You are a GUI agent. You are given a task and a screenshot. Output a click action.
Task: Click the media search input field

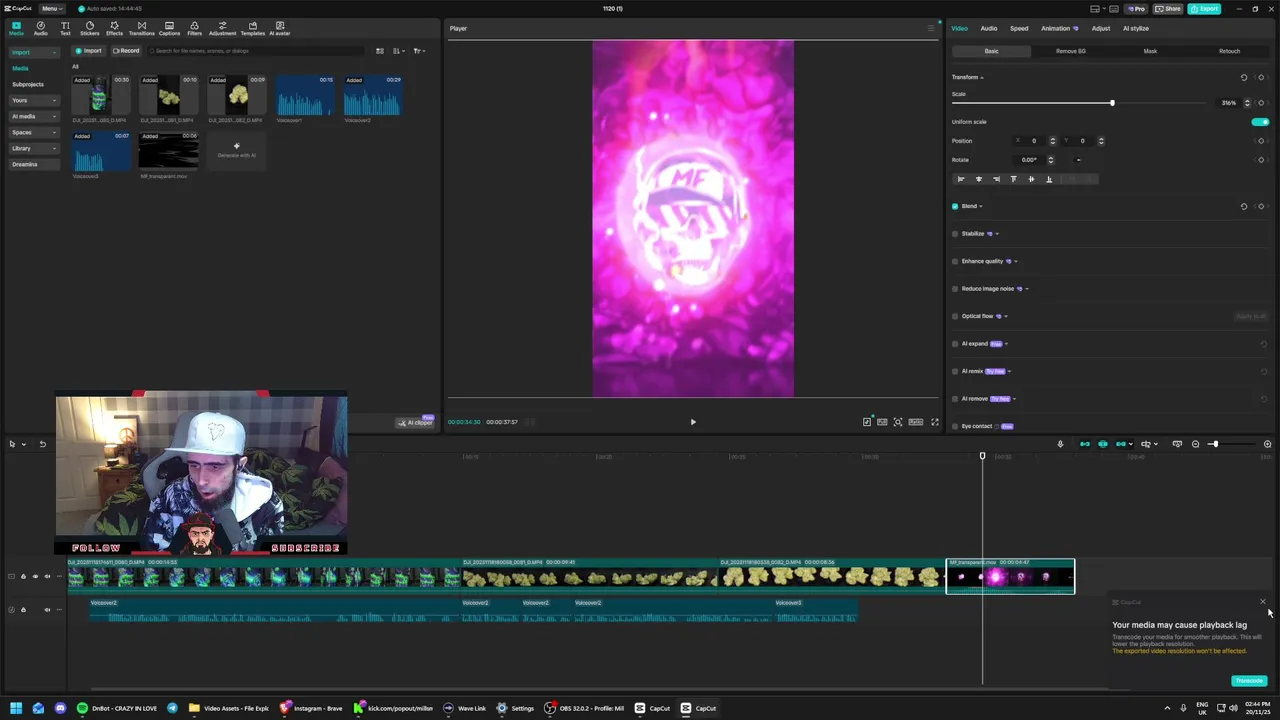click(255, 51)
